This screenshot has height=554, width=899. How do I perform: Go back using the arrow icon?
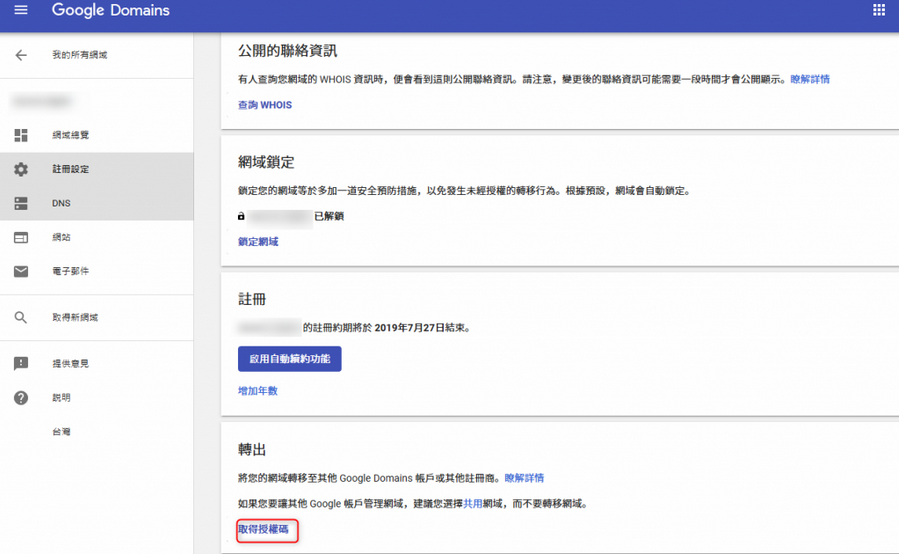coord(21,55)
